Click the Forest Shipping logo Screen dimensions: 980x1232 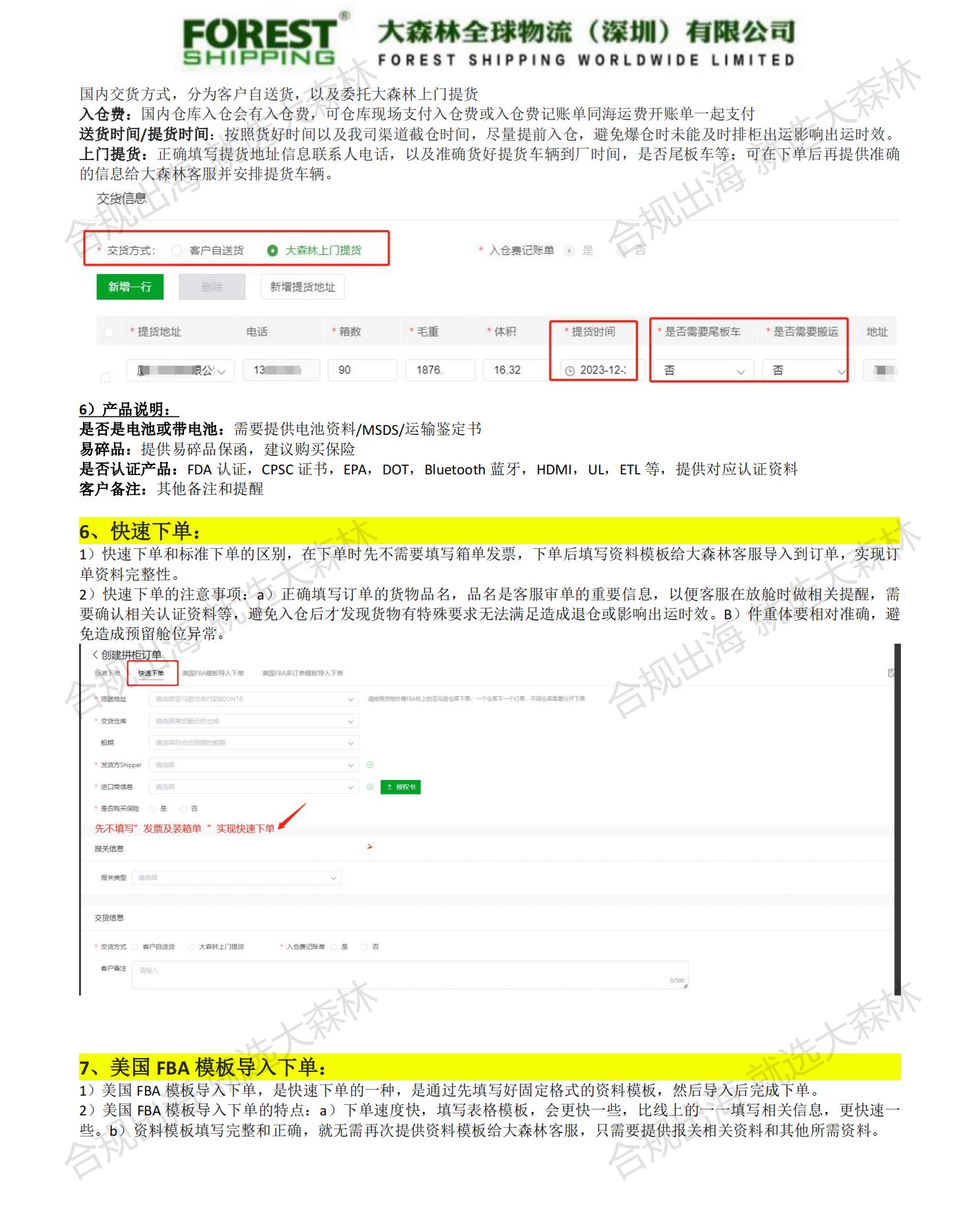tap(260, 41)
